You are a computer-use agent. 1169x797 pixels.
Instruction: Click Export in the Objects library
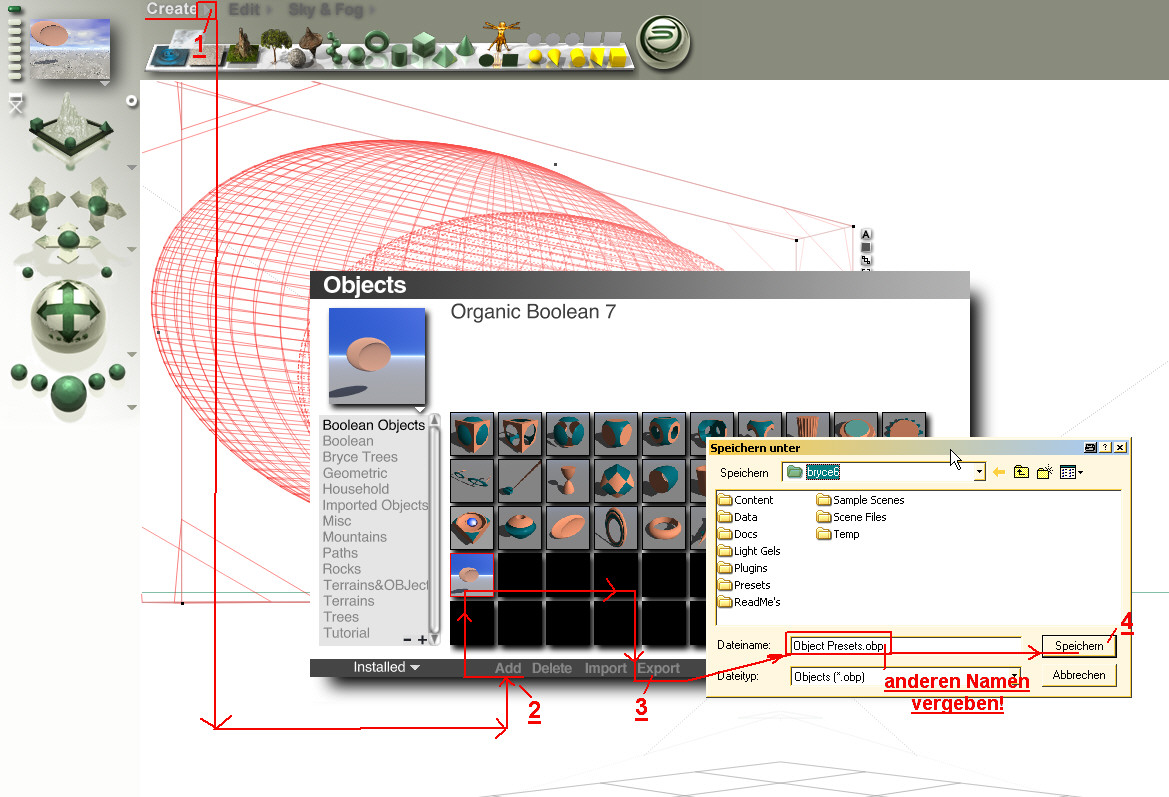point(658,669)
